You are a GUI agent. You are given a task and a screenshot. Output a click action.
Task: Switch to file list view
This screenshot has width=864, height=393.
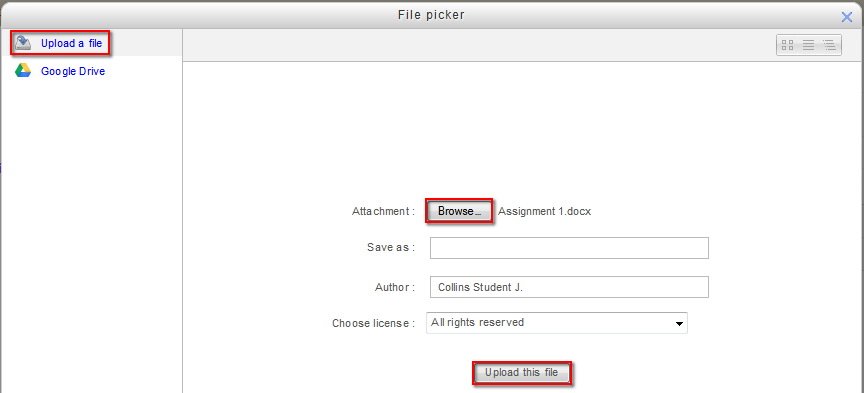point(808,45)
